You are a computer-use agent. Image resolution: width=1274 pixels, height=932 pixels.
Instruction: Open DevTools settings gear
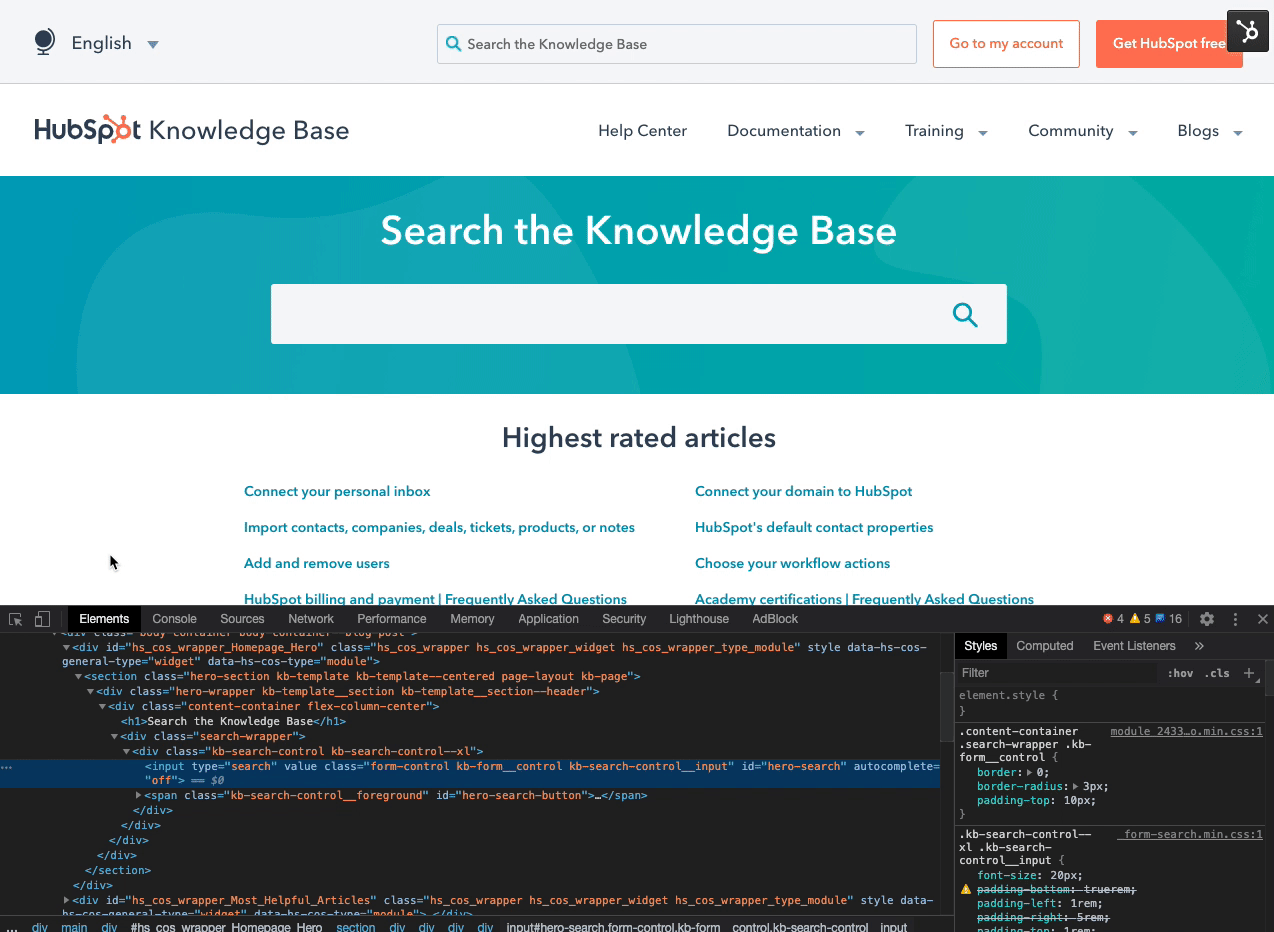(1207, 619)
